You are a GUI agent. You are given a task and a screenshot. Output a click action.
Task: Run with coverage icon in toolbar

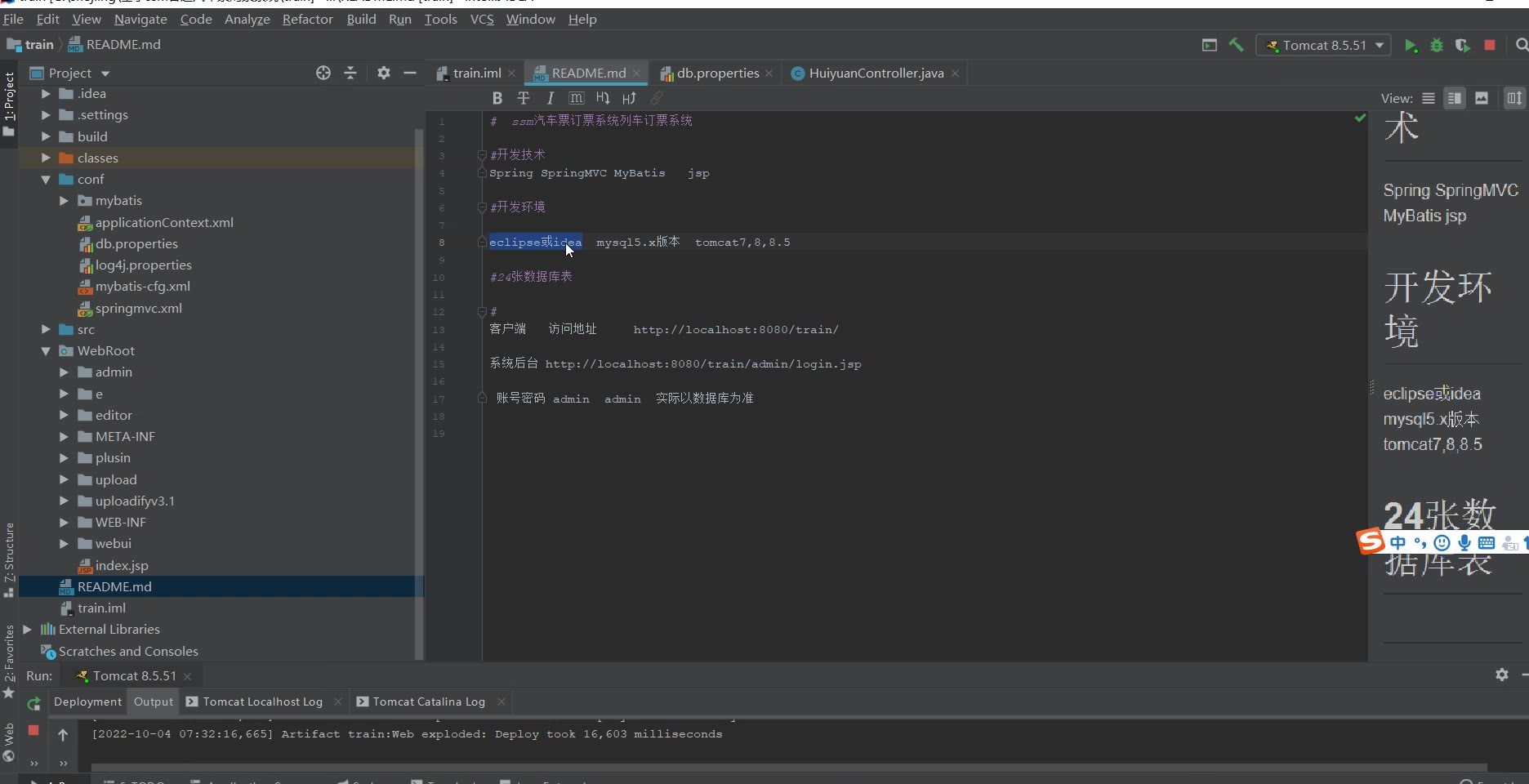pos(1463,46)
